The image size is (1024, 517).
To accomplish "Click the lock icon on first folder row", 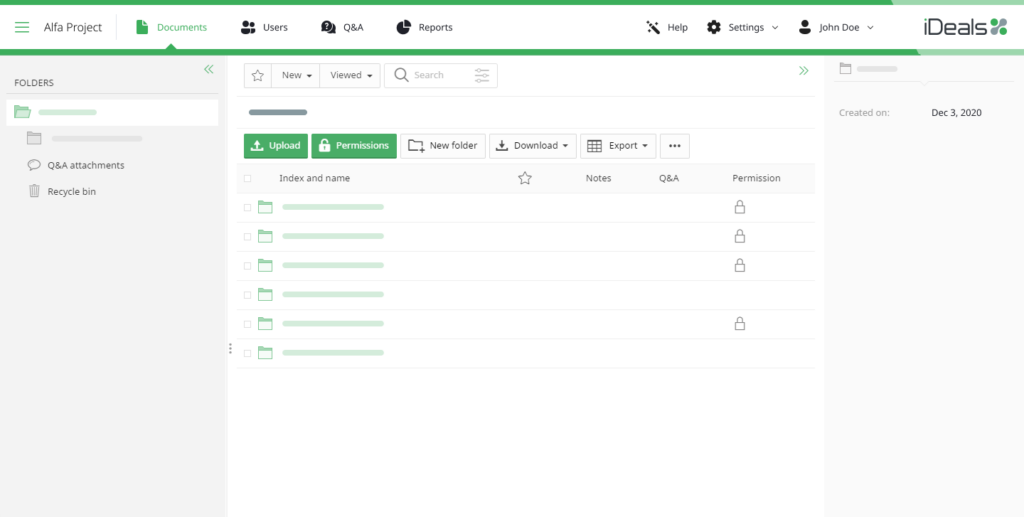I will [x=740, y=207].
